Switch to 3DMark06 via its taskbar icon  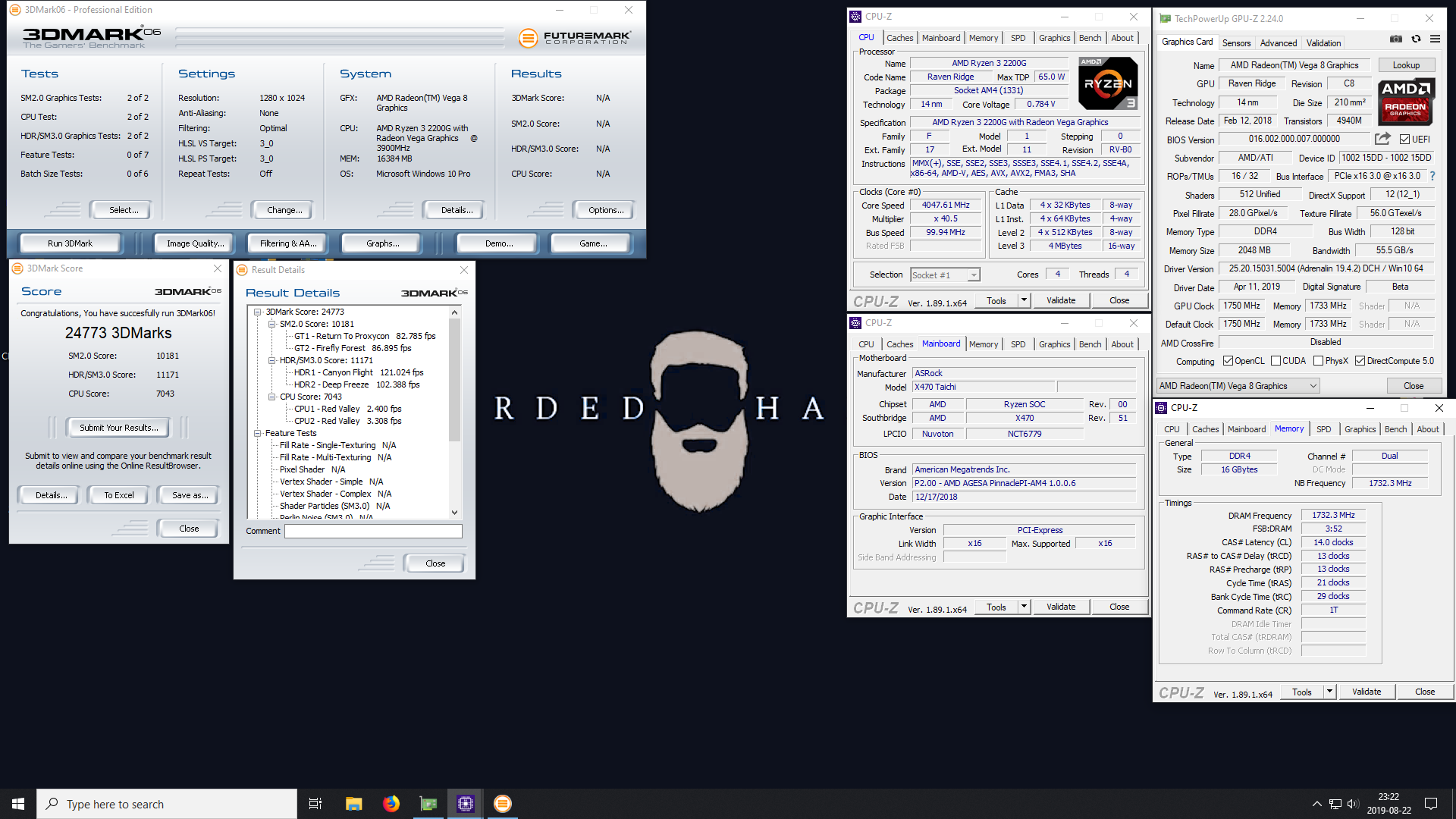503,804
